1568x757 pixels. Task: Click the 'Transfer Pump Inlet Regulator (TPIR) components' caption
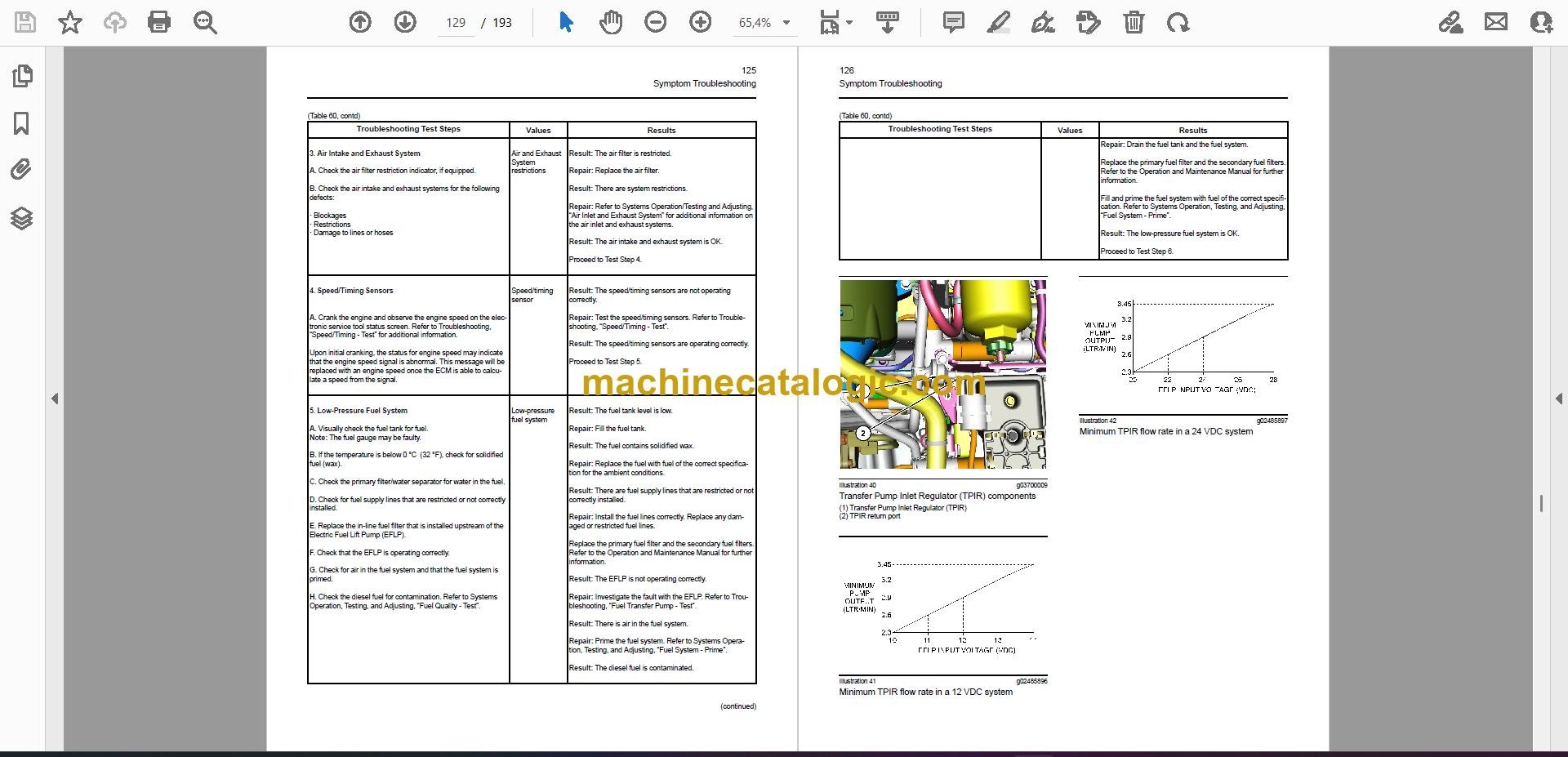click(938, 496)
